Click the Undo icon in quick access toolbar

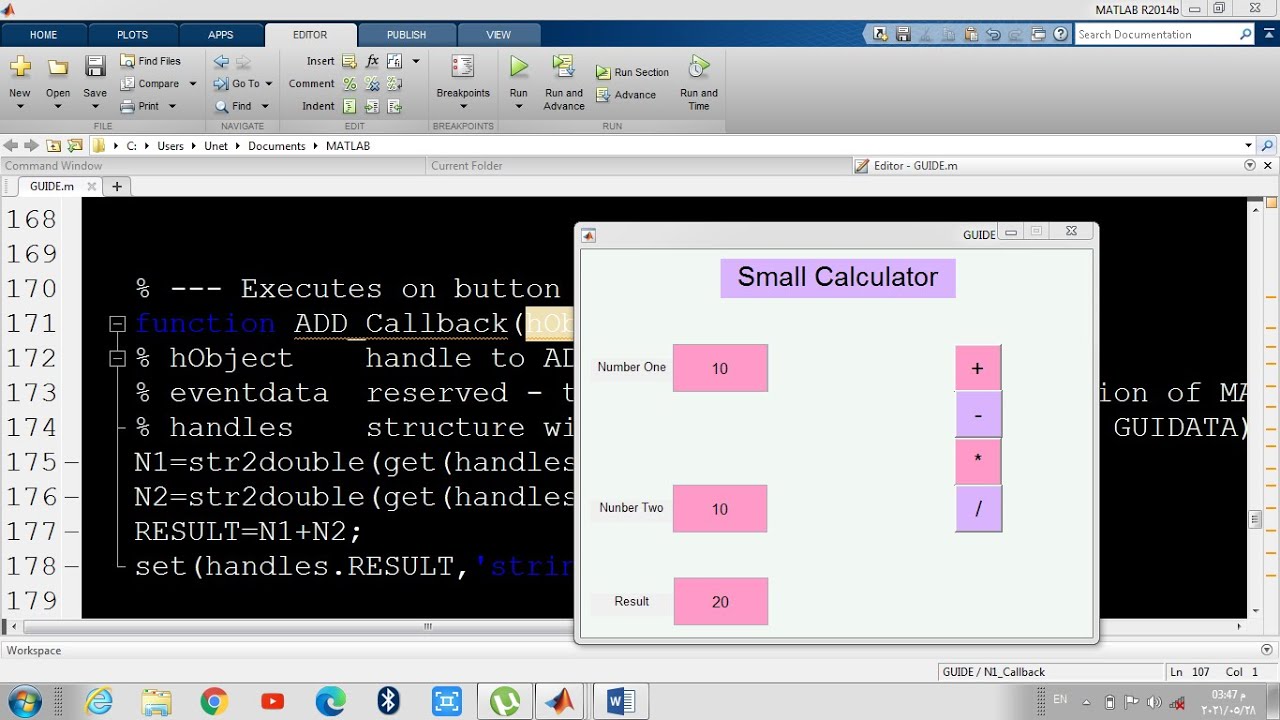[993, 34]
